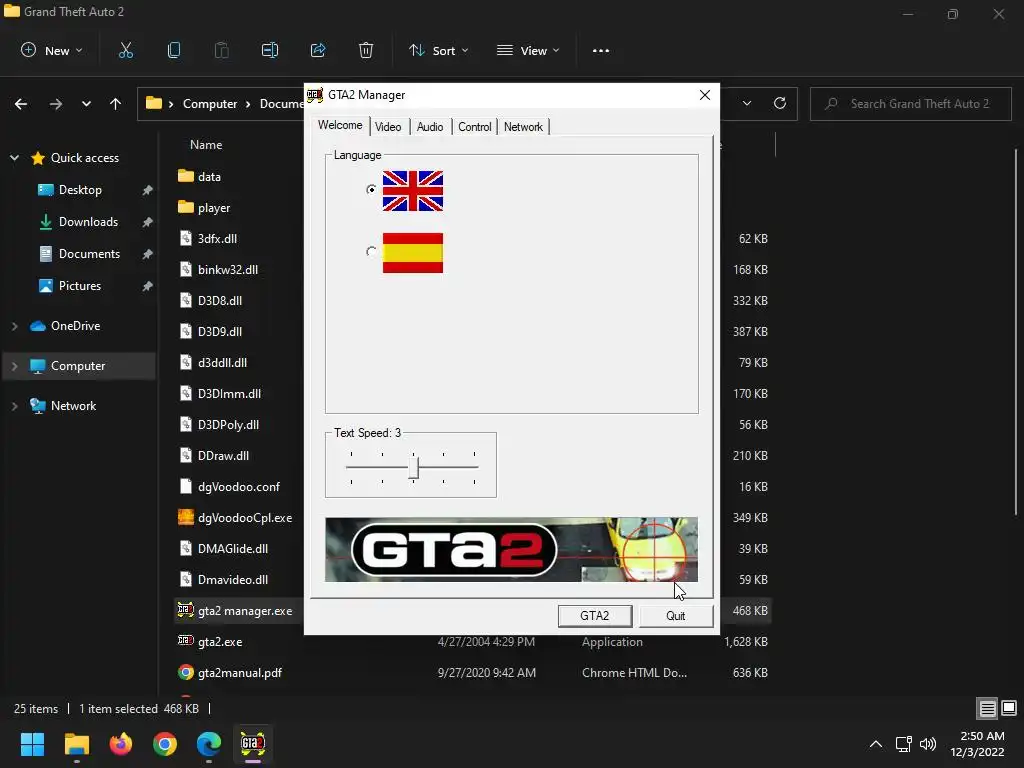
Task: Click the Quit button
Action: click(x=675, y=616)
